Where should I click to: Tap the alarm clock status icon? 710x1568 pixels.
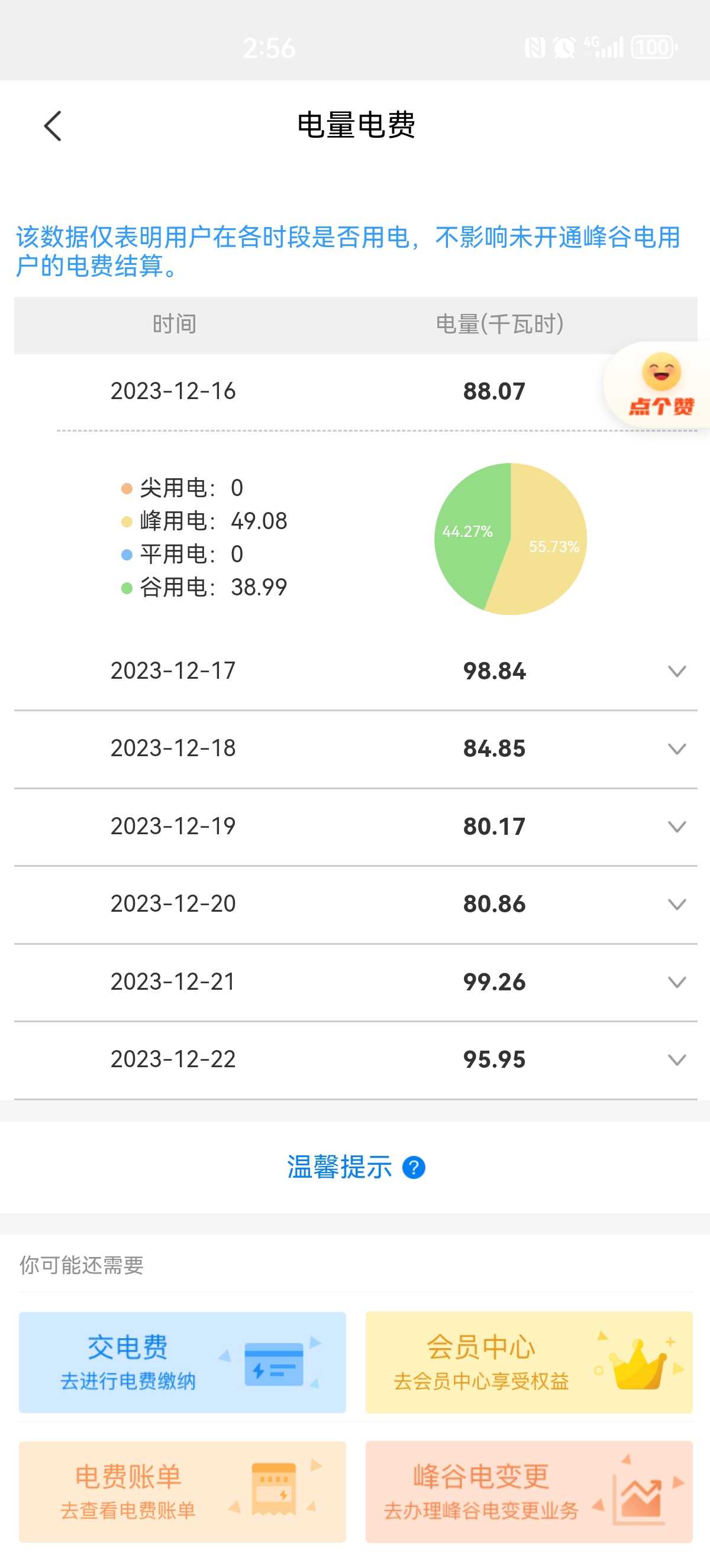click(x=564, y=47)
